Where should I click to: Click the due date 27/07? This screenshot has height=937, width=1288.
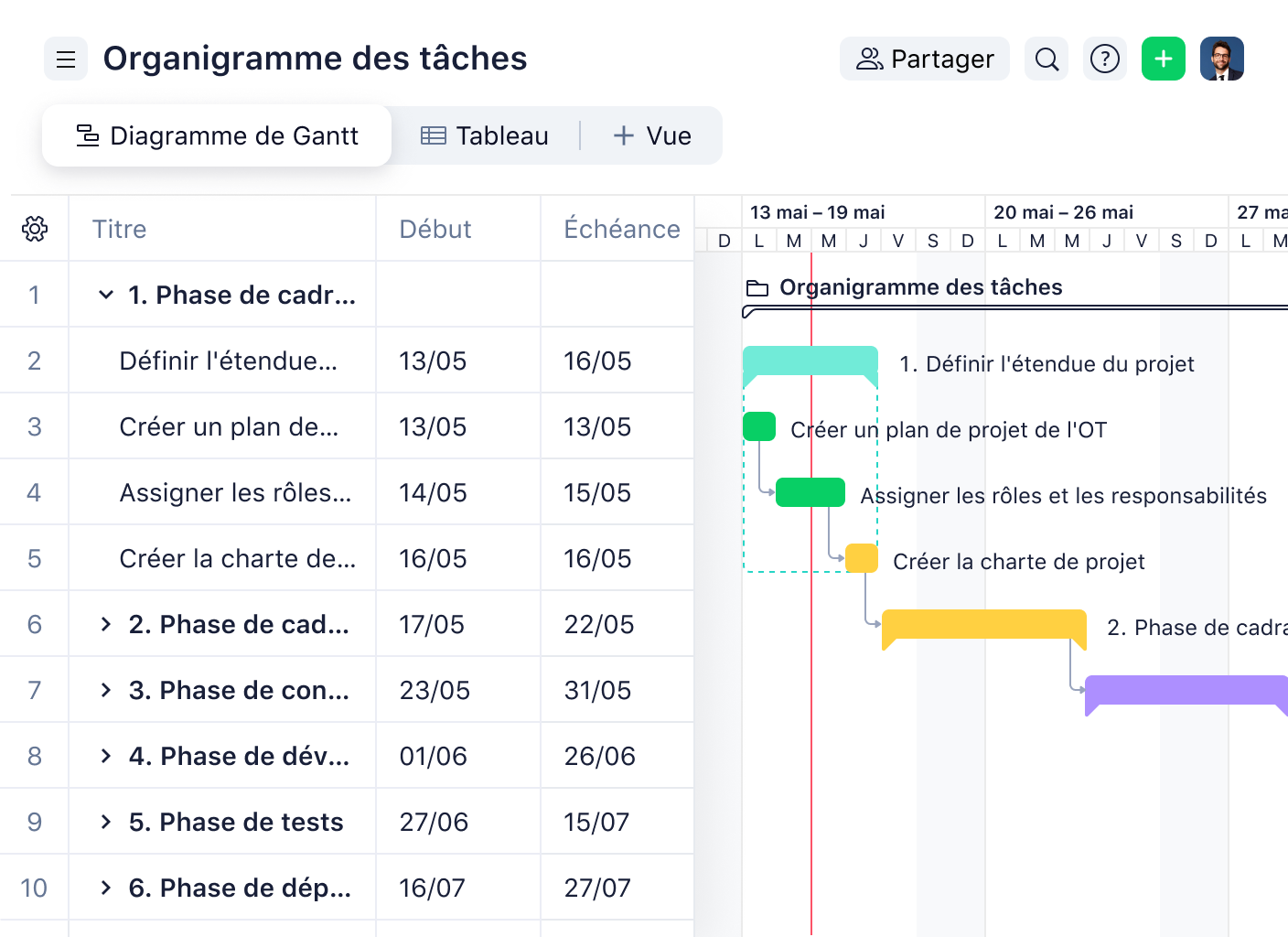tap(597, 889)
